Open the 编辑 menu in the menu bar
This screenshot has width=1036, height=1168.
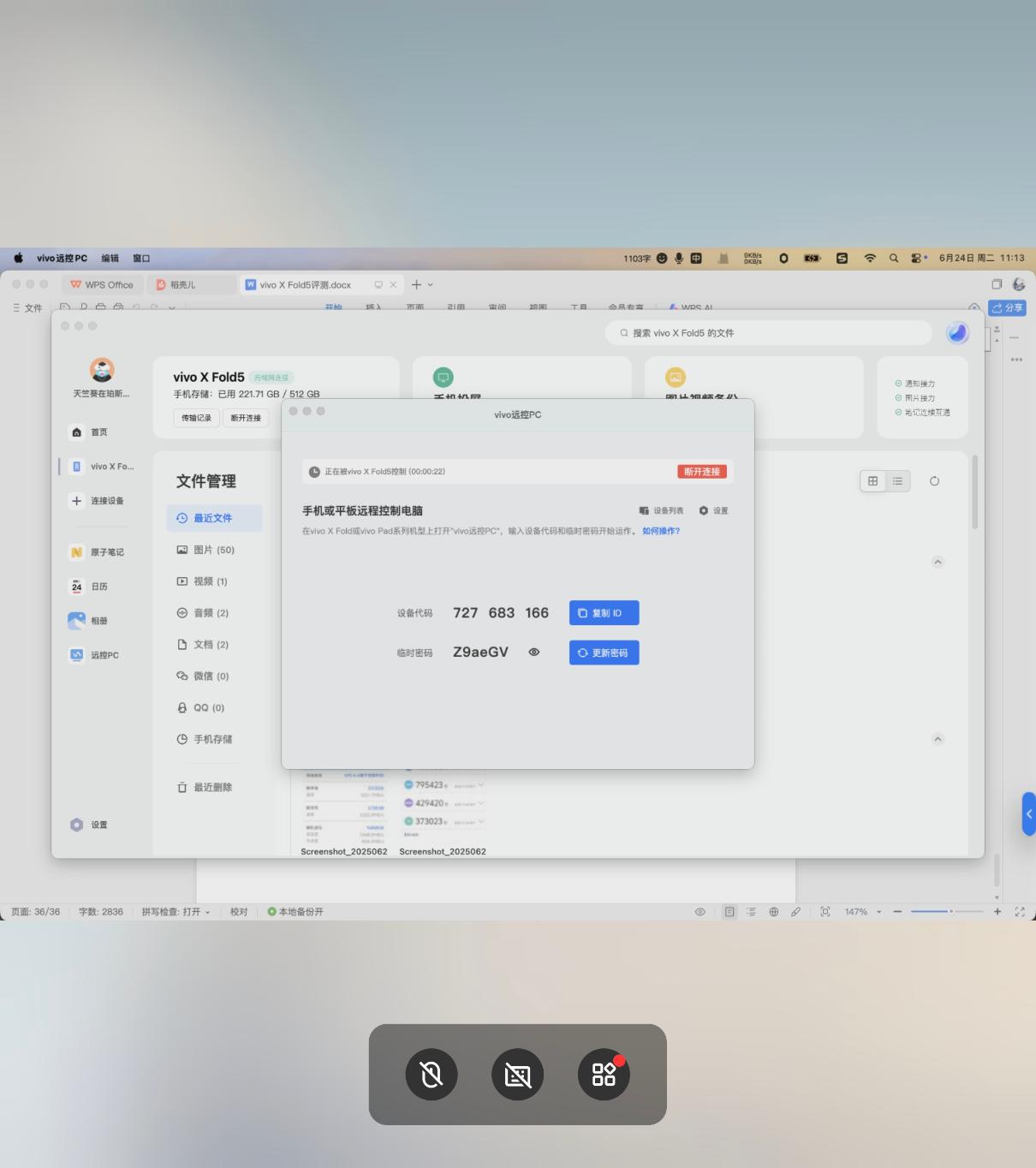click(110, 258)
